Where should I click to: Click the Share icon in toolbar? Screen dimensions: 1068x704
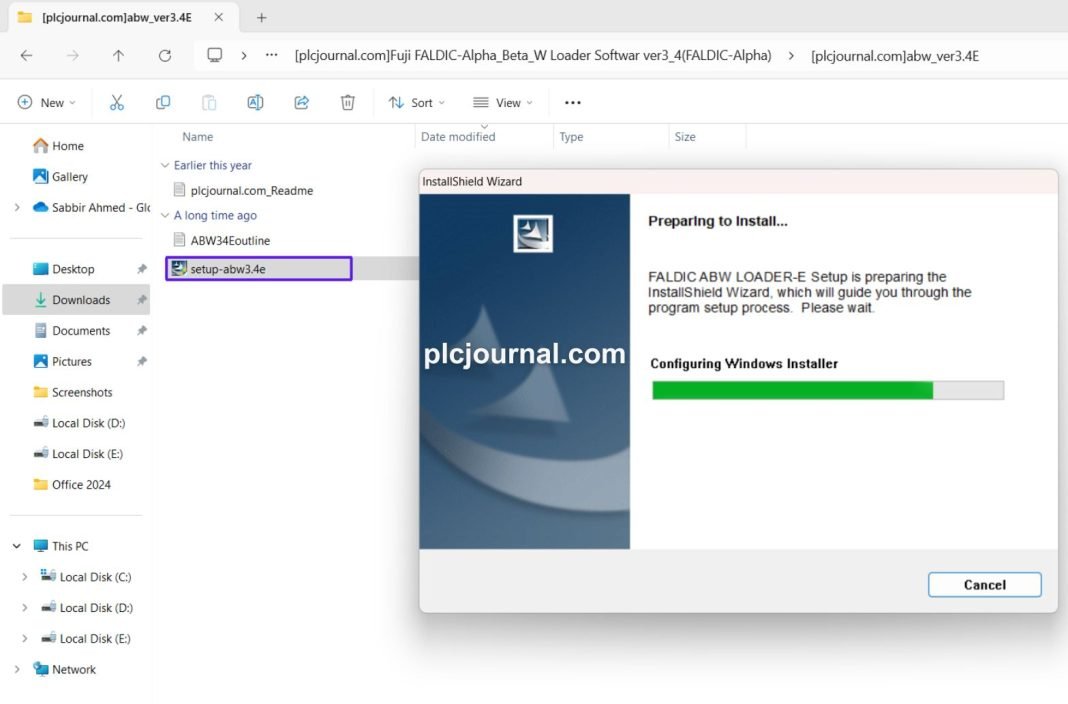[x=301, y=102]
